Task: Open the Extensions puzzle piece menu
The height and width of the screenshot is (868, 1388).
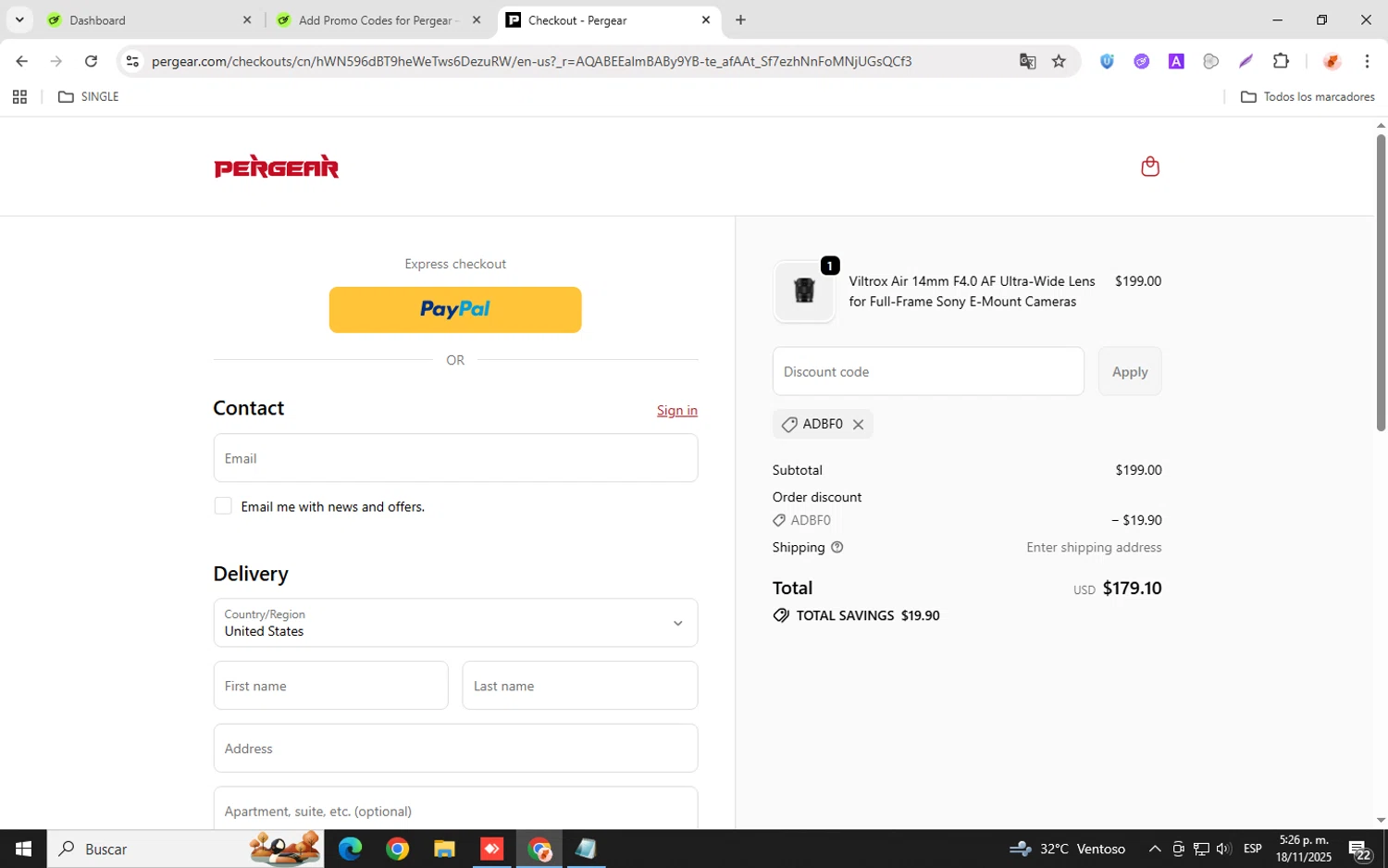Action: (1281, 61)
